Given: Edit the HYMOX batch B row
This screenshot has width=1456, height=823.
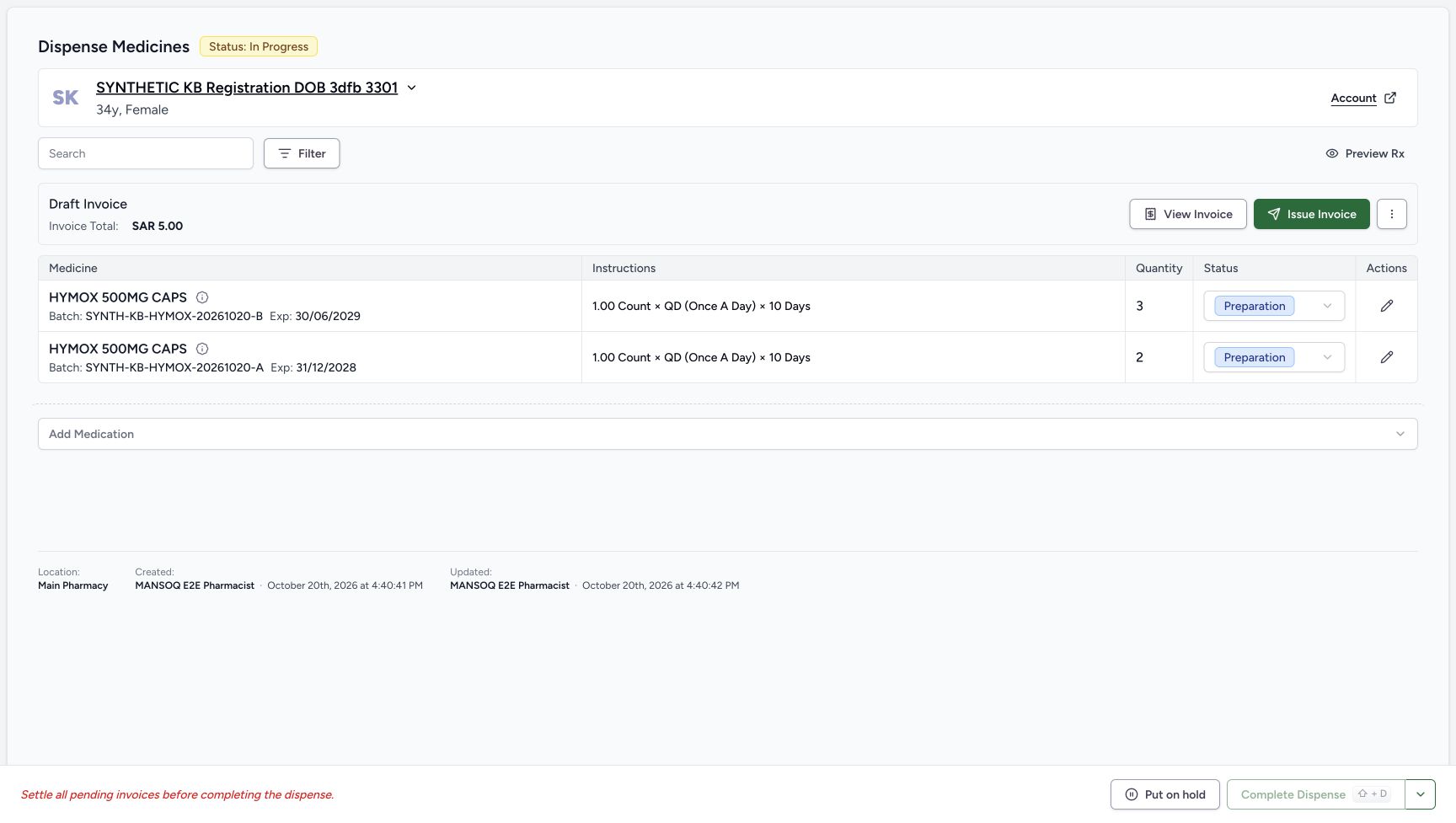Looking at the screenshot, I should (x=1387, y=306).
